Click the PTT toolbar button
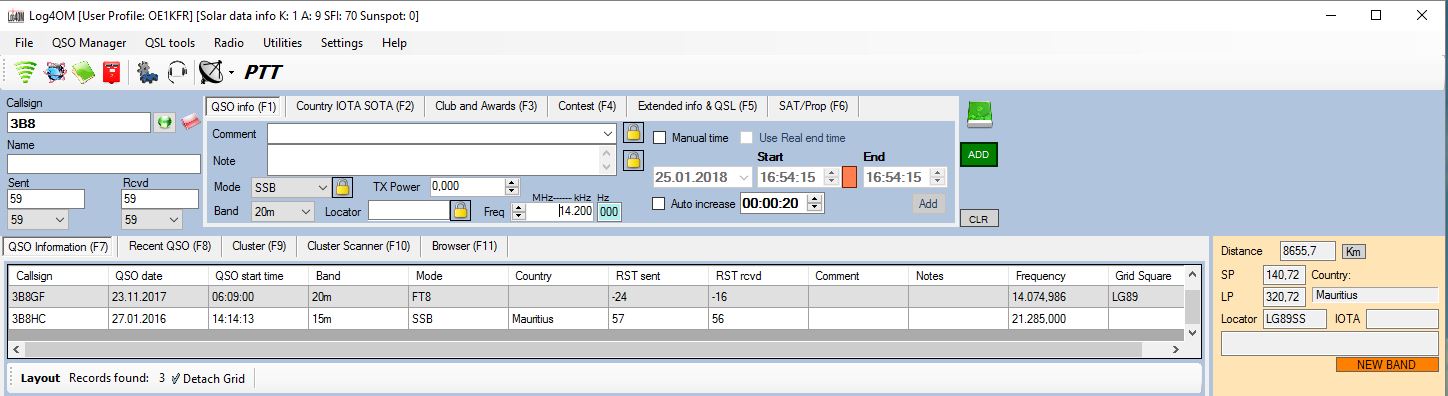The width and height of the screenshot is (1448, 396). pos(263,72)
